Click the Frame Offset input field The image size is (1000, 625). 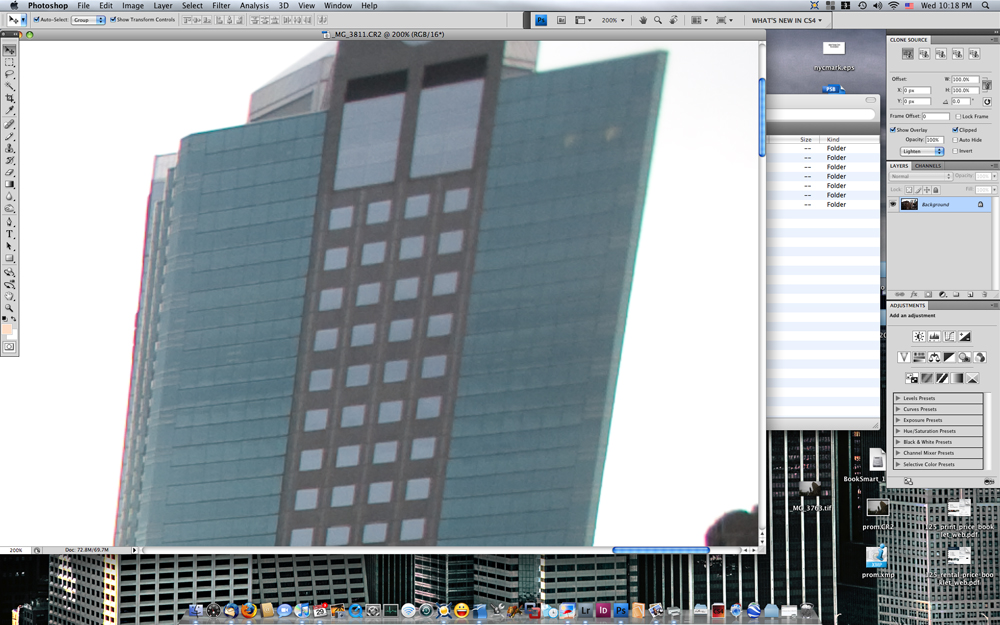click(x=936, y=117)
